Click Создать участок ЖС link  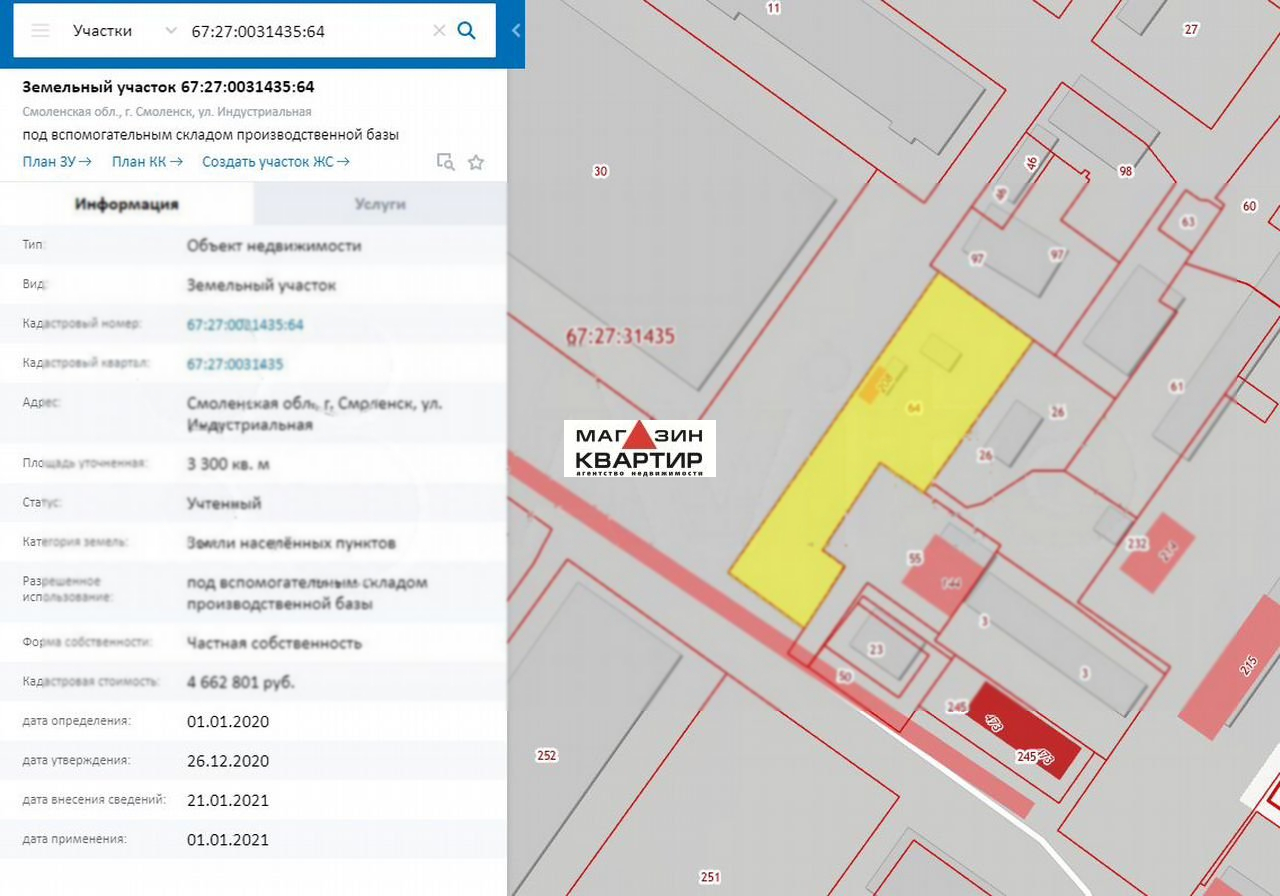[x=276, y=161]
